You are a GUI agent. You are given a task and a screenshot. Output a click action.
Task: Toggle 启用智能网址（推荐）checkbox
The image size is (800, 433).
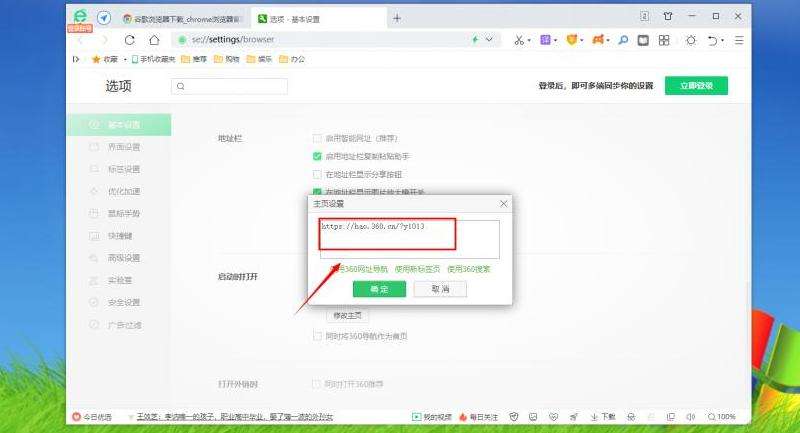tap(317, 138)
